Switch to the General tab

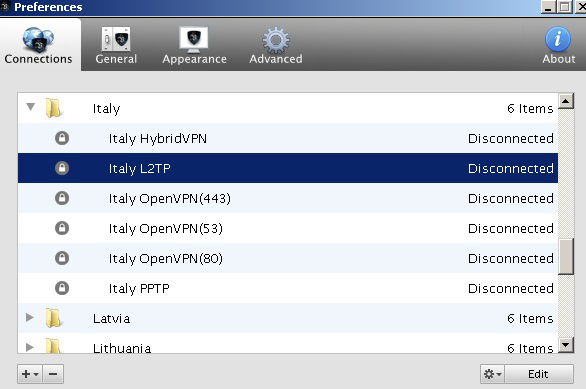coord(116,46)
